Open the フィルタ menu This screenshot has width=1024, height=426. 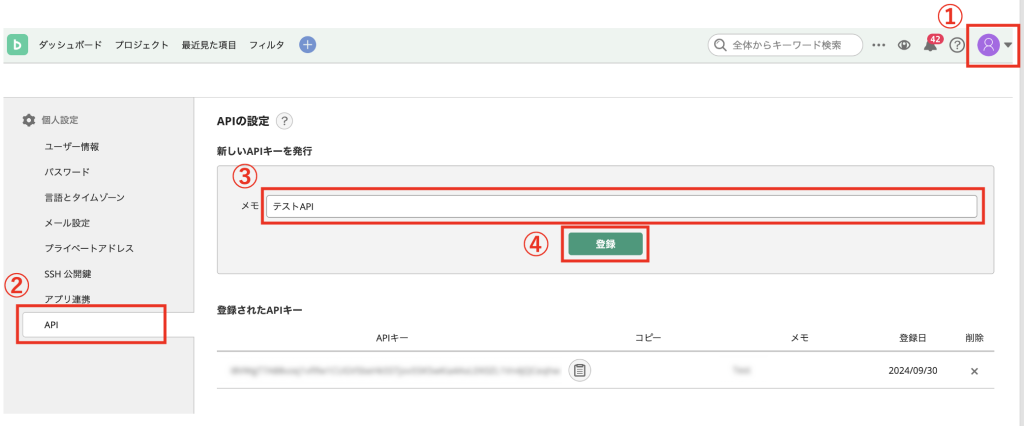(267, 45)
